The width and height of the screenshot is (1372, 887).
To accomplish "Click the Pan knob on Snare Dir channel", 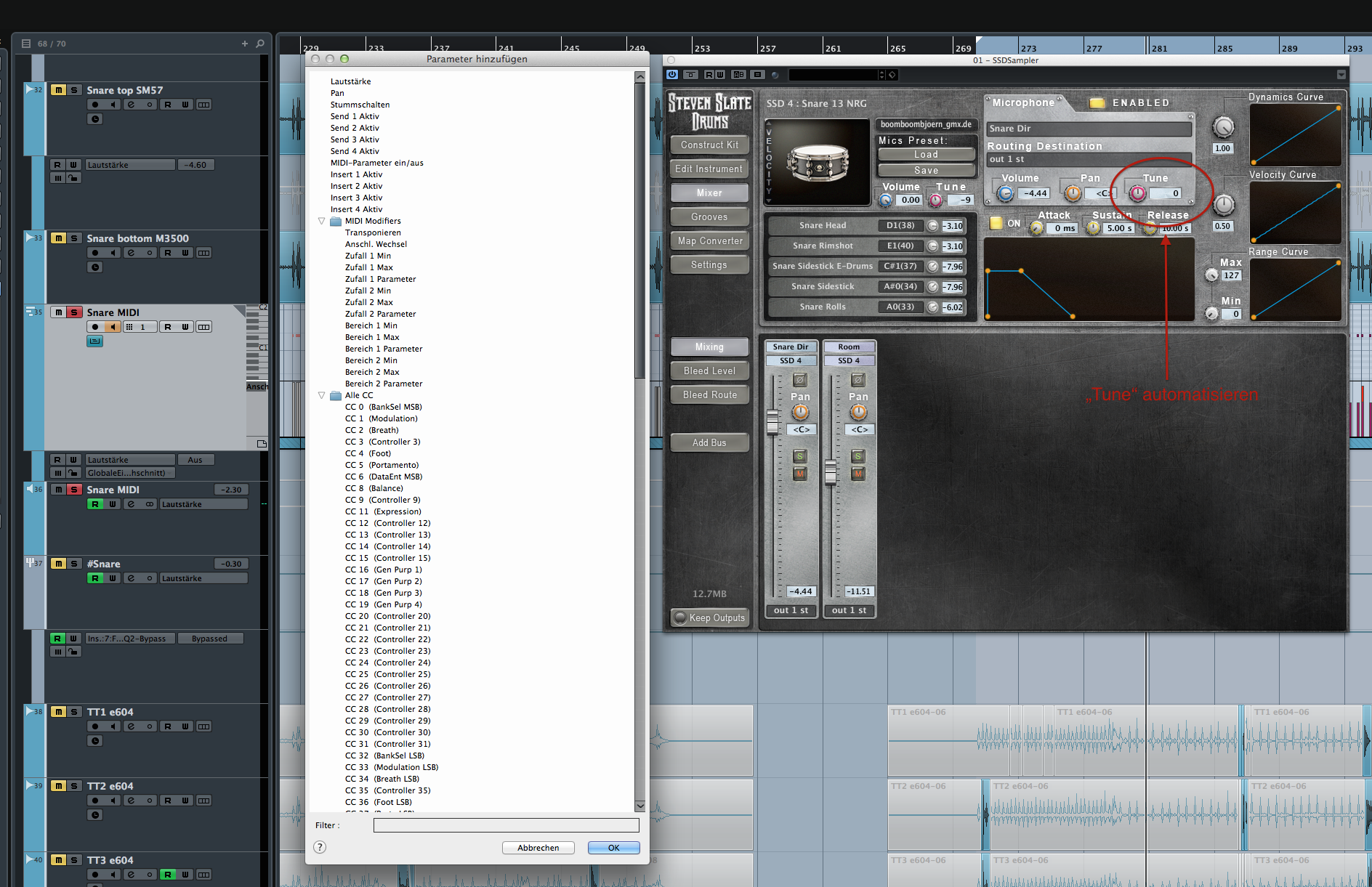I will [800, 413].
